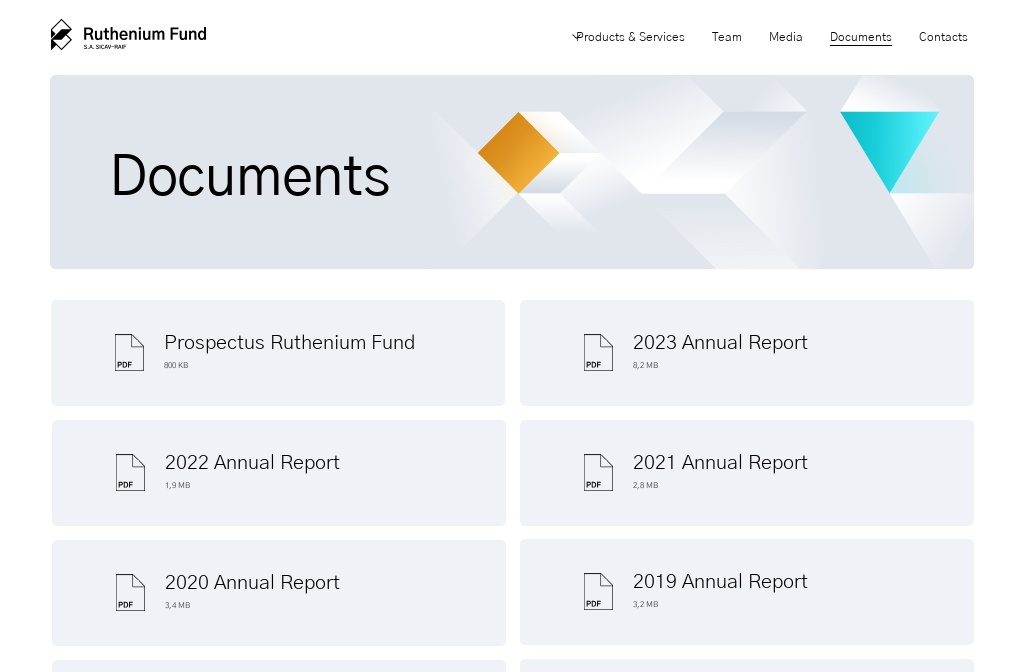Select Documents in the navigation menu
The height and width of the screenshot is (672, 1024).
click(860, 37)
